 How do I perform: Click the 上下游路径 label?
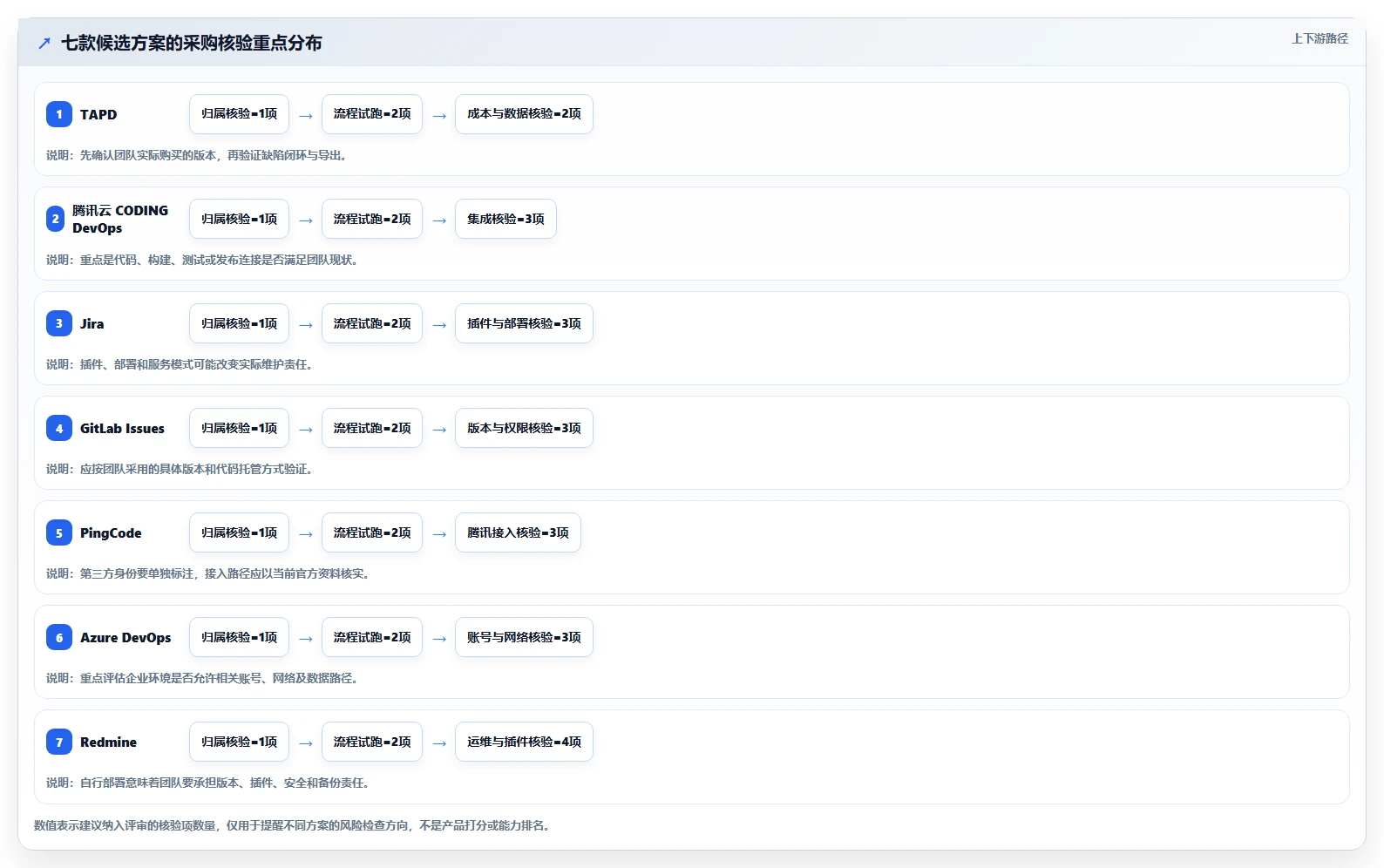(1320, 38)
